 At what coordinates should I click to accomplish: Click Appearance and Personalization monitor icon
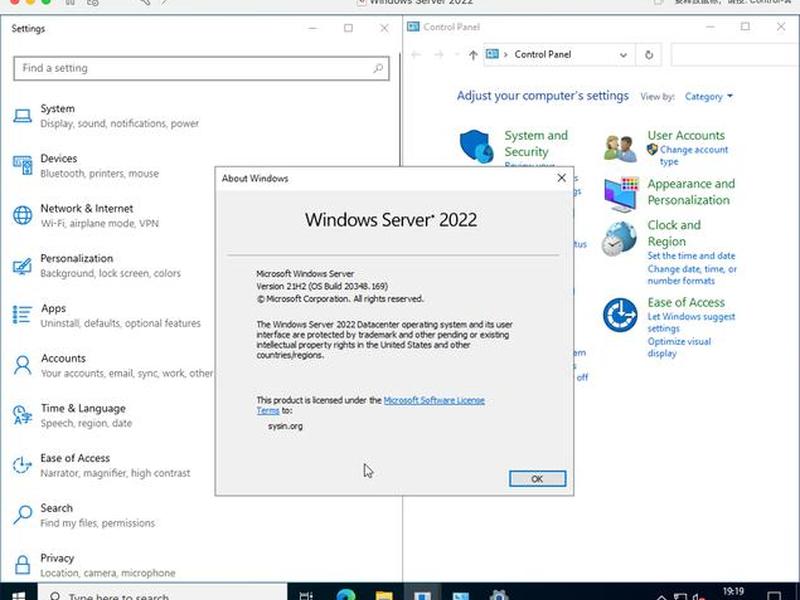[x=621, y=194]
